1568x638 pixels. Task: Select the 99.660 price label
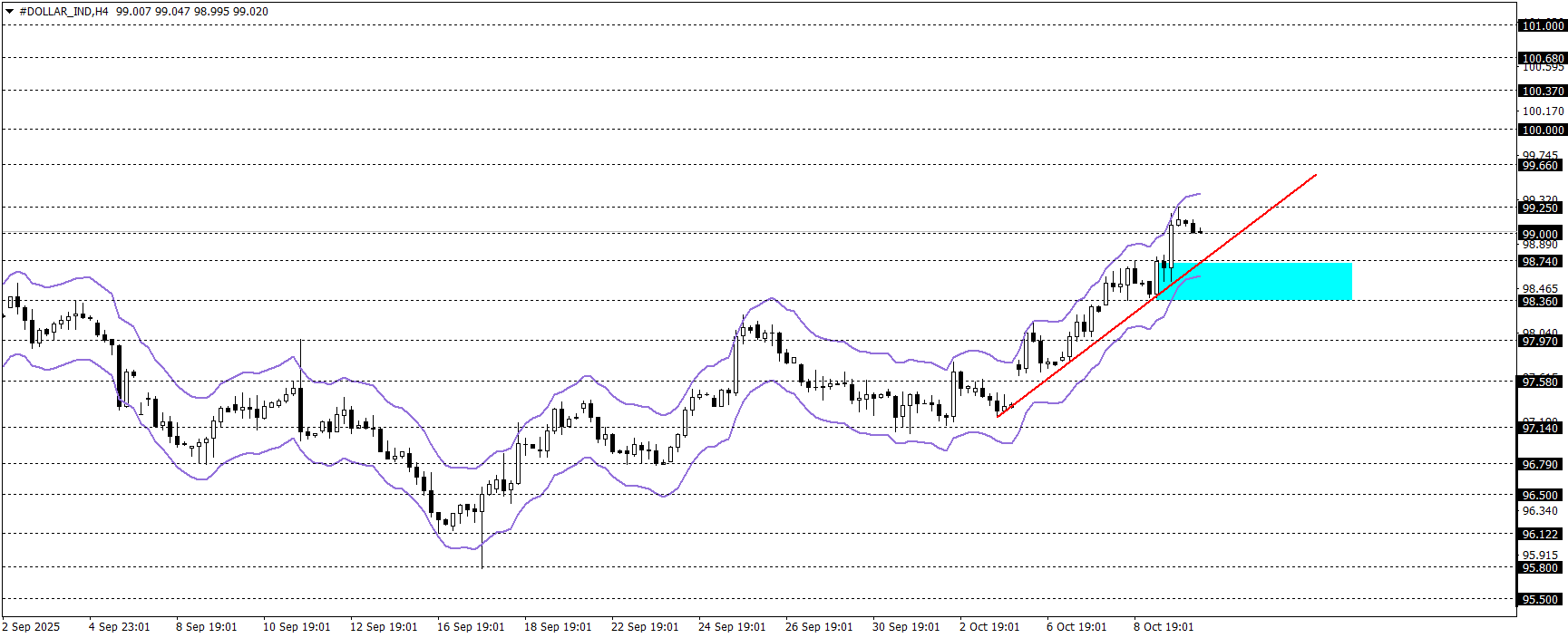point(1540,165)
